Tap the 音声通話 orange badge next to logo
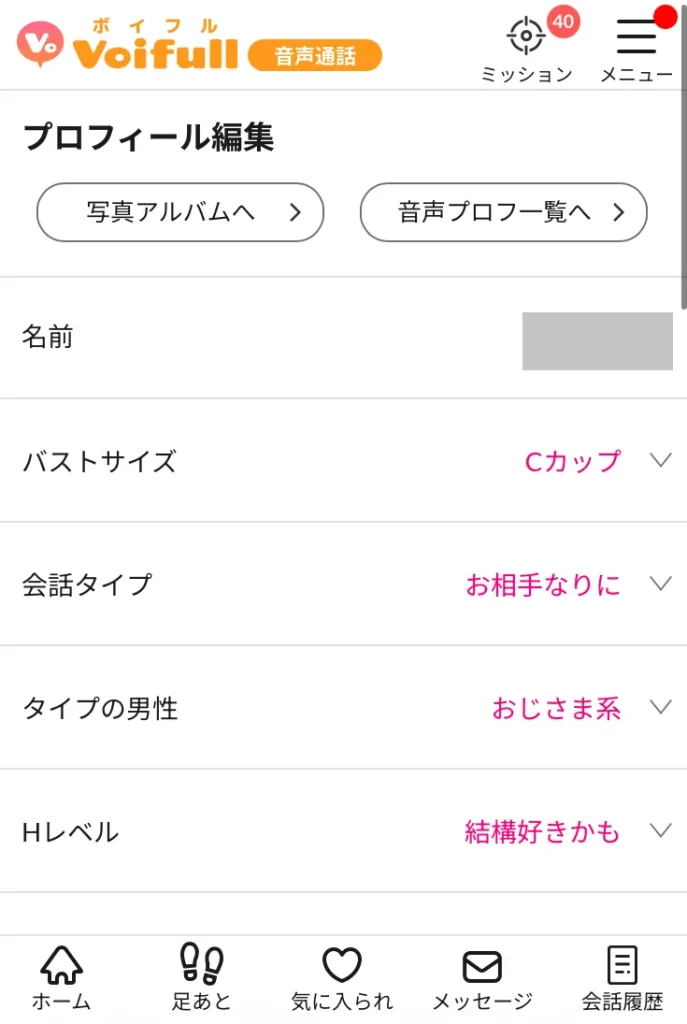 [315, 56]
